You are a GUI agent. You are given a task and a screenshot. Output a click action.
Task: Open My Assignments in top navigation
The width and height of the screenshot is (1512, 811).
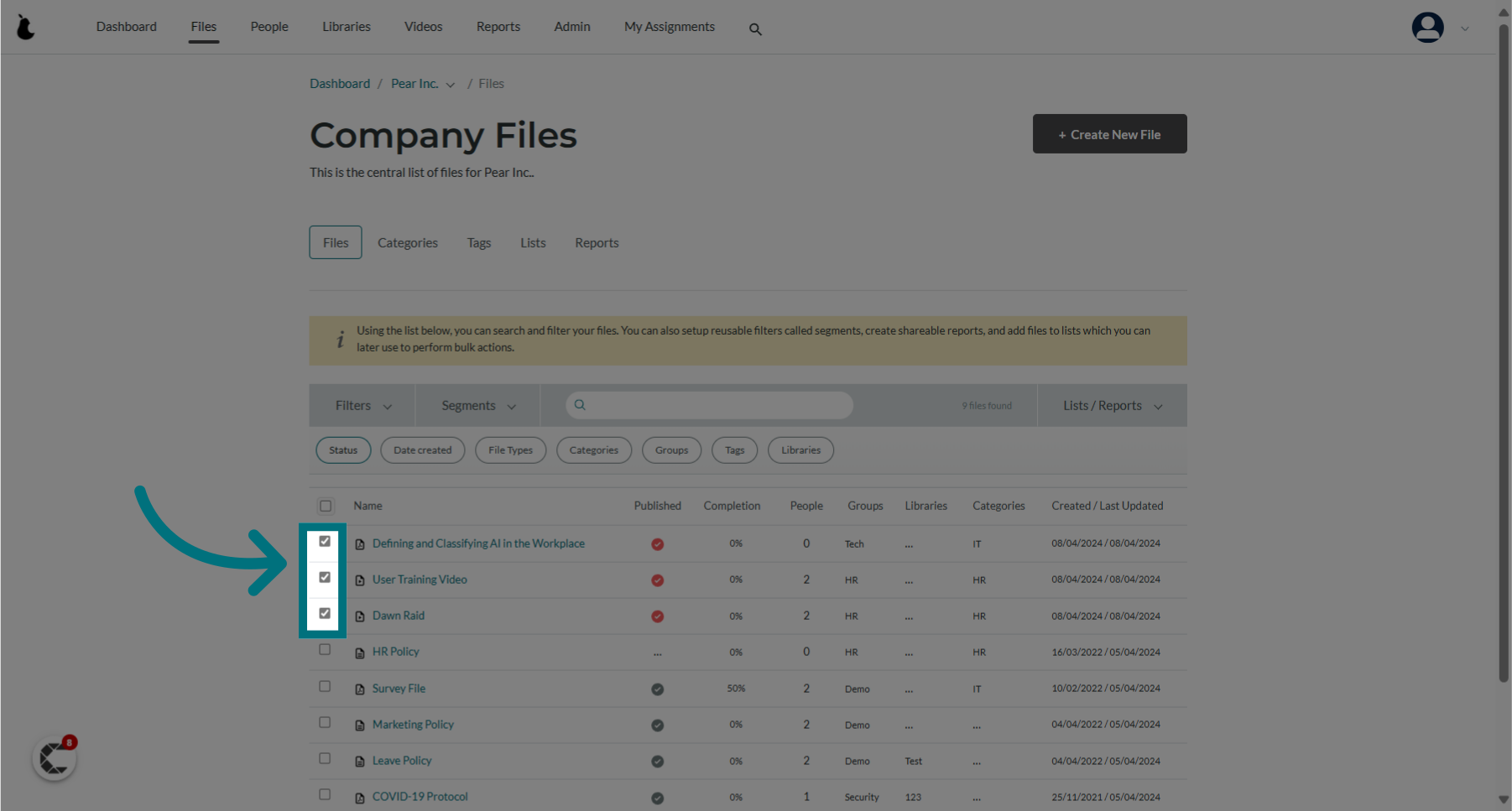click(670, 27)
